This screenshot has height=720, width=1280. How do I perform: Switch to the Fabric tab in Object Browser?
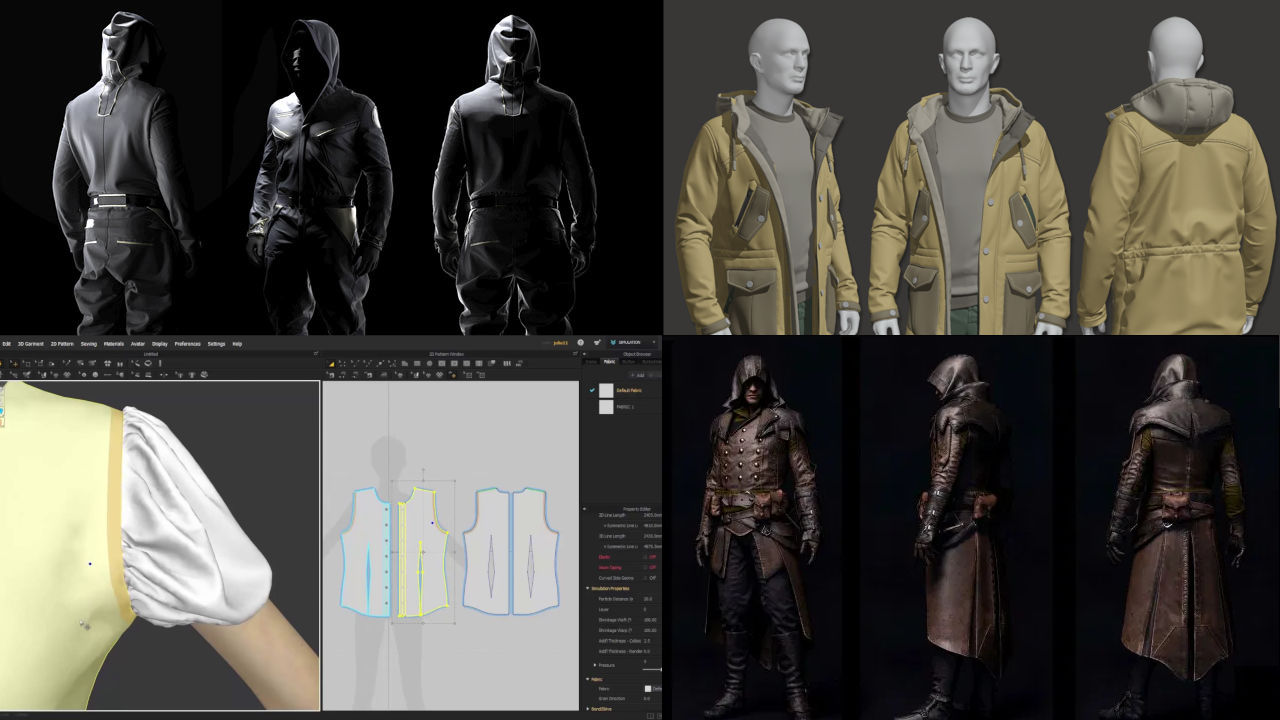(609, 362)
